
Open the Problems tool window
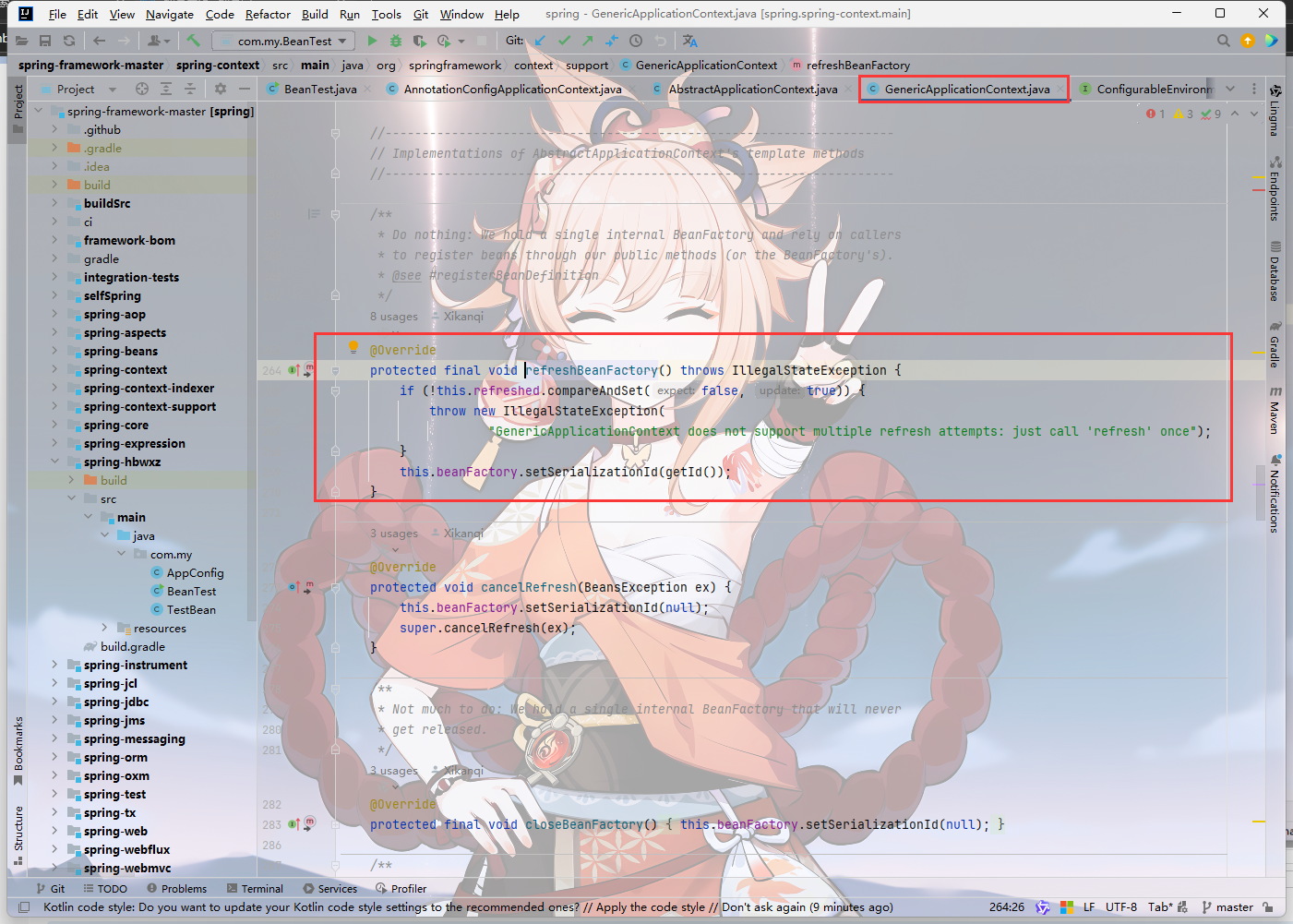(x=176, y=888)
